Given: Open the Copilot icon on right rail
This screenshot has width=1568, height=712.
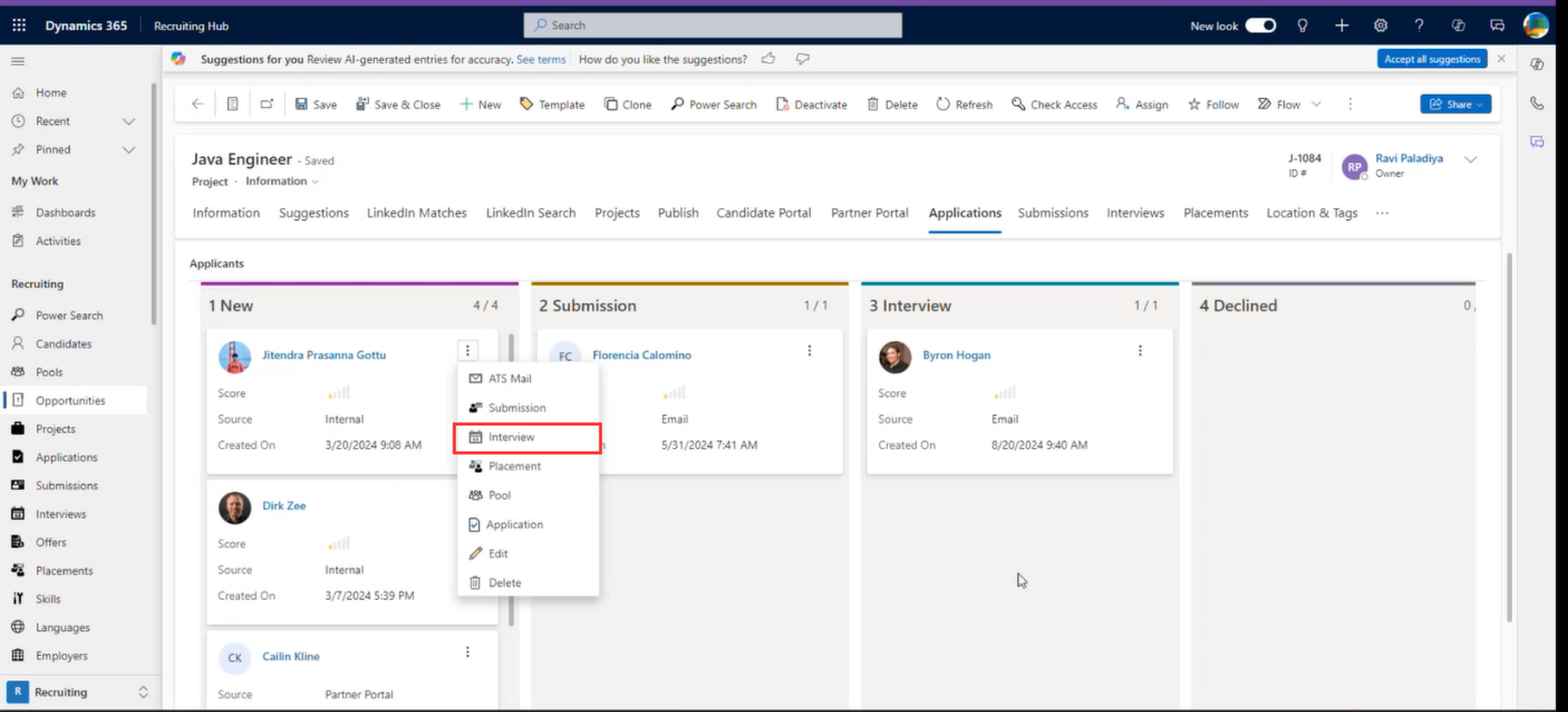Looking at the screenshot, I should pos(1537,65).
